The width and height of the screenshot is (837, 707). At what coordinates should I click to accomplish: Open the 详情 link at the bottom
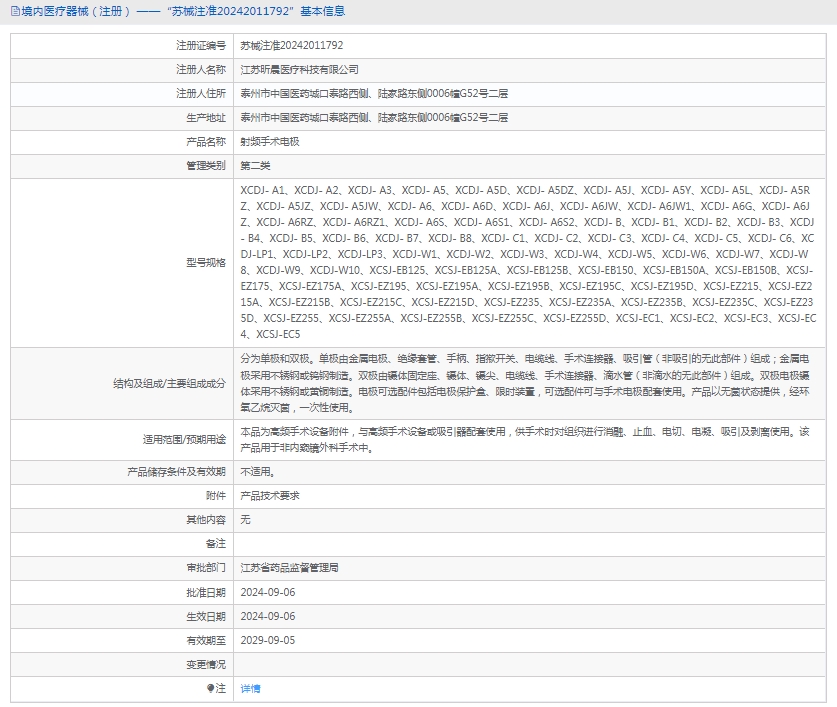click(250, 688)
